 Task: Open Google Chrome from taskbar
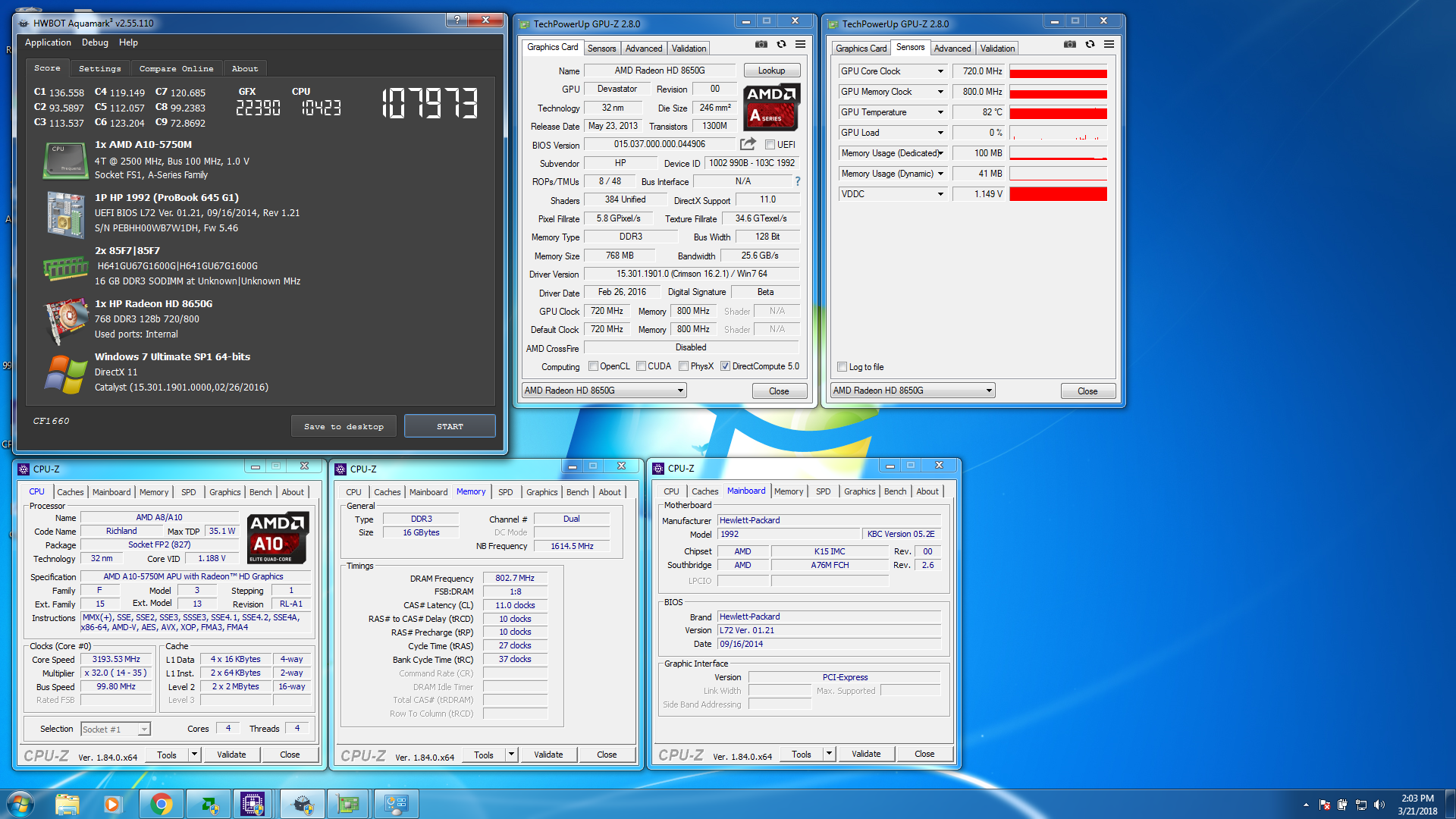[x=161, y=804]
